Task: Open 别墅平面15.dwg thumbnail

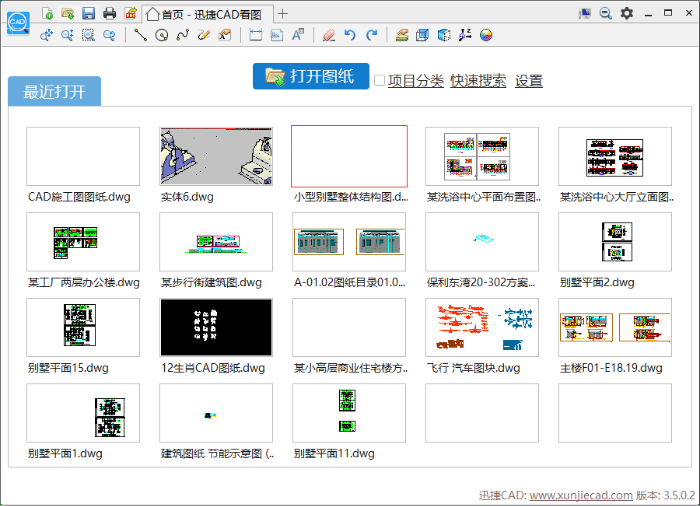Action: click(x=83, y=327)
